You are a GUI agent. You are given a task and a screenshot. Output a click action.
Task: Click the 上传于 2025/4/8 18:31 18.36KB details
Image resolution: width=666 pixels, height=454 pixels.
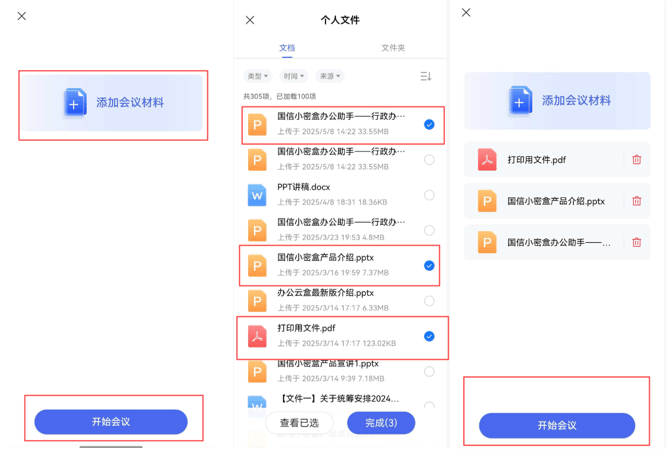pyautogui.click(x=332, y=202)
